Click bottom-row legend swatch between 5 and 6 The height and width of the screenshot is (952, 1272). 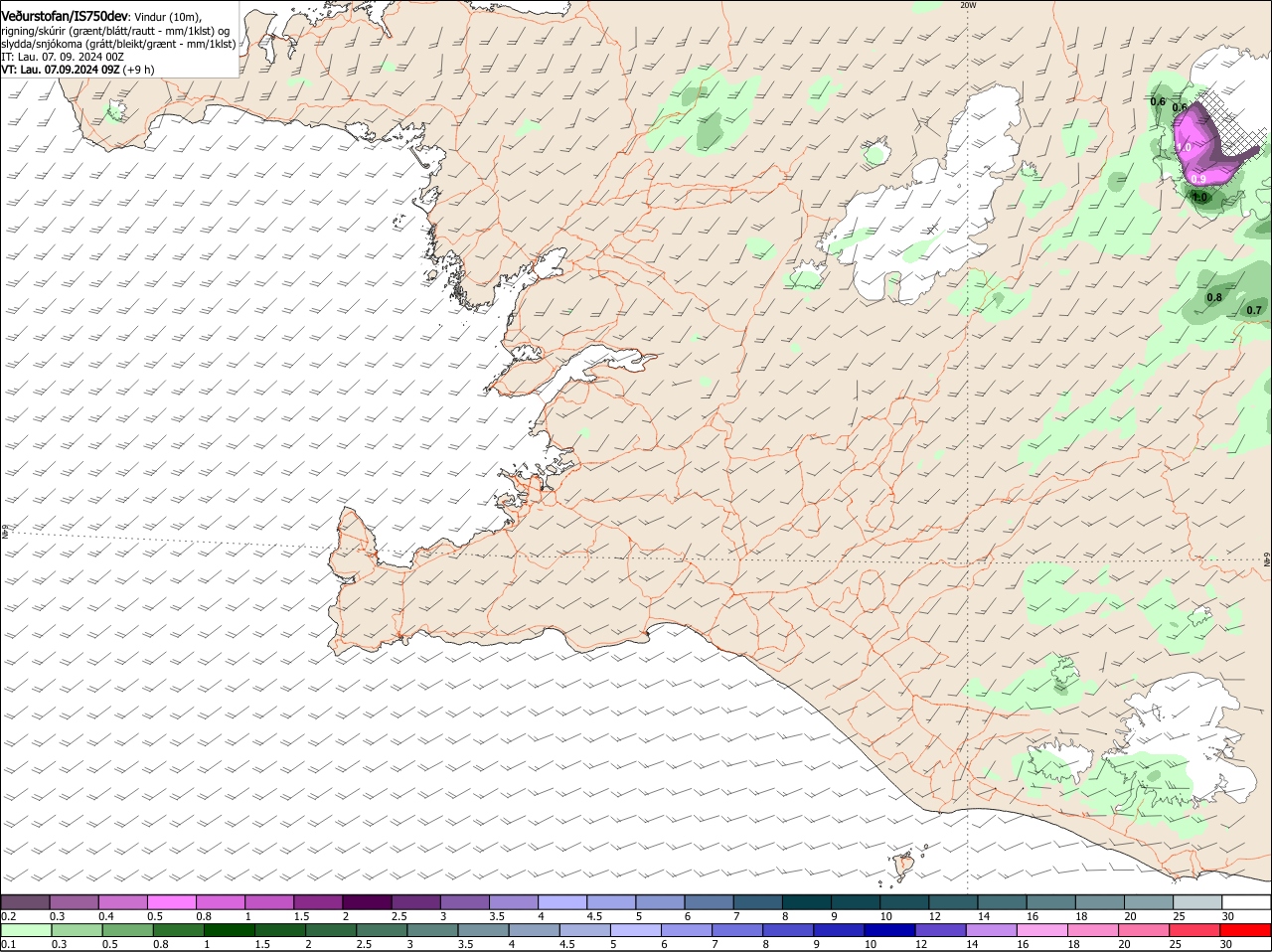(x=636, y=930)
